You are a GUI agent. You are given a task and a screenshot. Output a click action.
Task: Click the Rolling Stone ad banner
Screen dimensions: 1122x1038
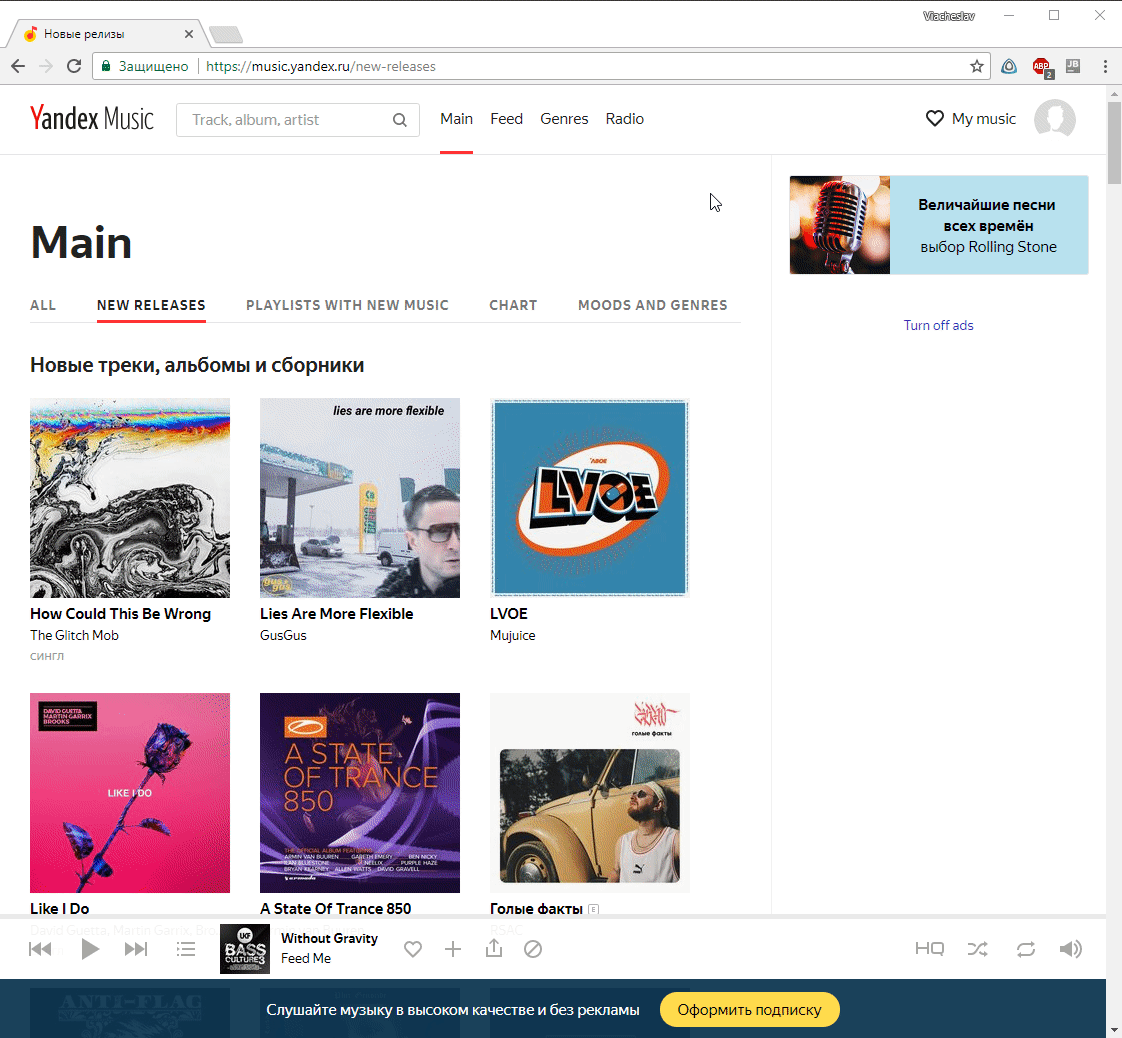click(939, 225)
